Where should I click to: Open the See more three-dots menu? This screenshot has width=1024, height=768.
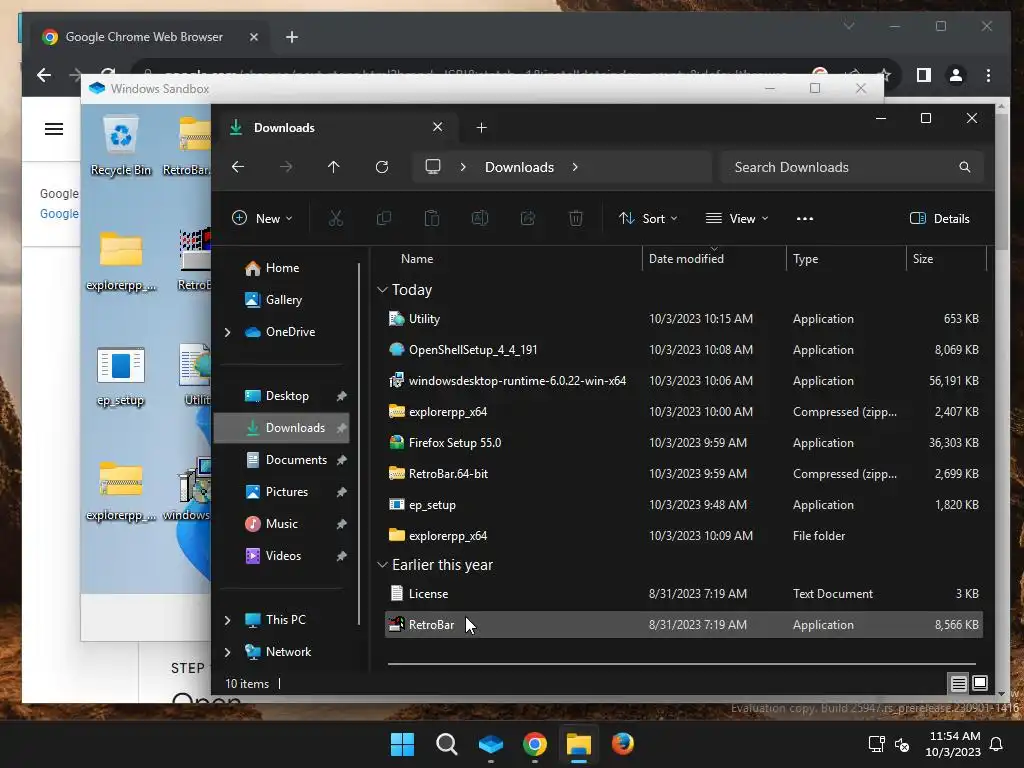coord(805,219)
